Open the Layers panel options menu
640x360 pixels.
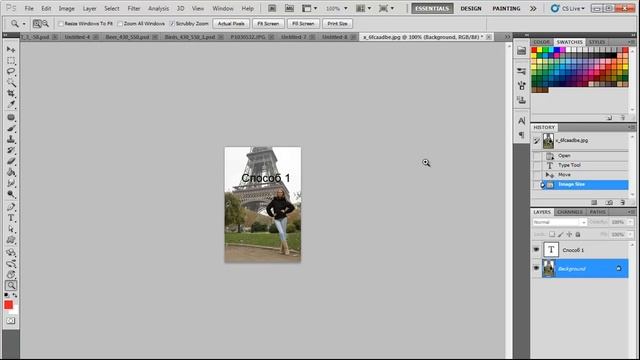point(631,212)
